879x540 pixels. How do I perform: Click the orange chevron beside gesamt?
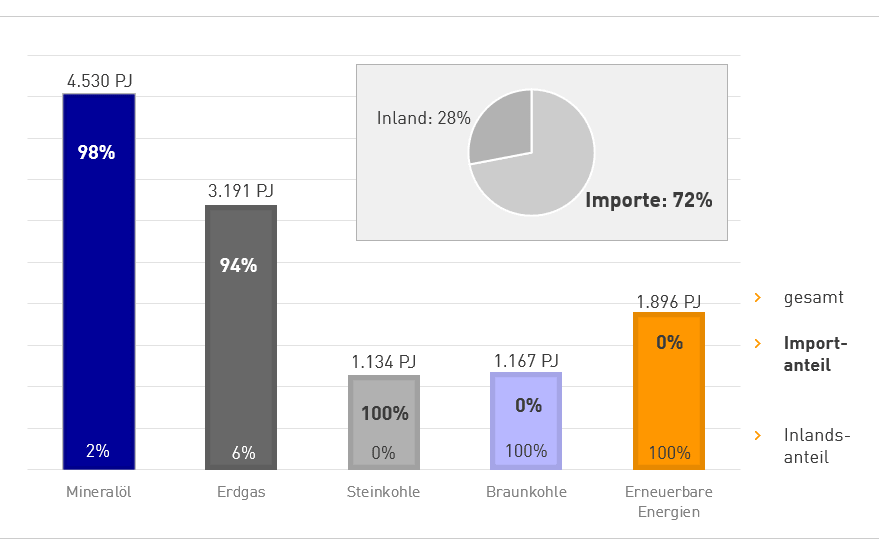(x=758, y=297)
